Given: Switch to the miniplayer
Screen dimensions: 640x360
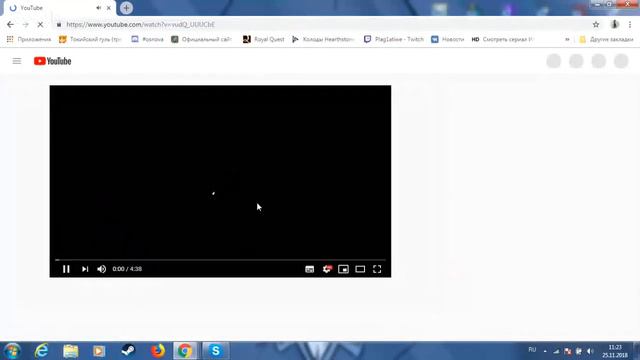Looking at the screenshot, I should pos(343,269).
